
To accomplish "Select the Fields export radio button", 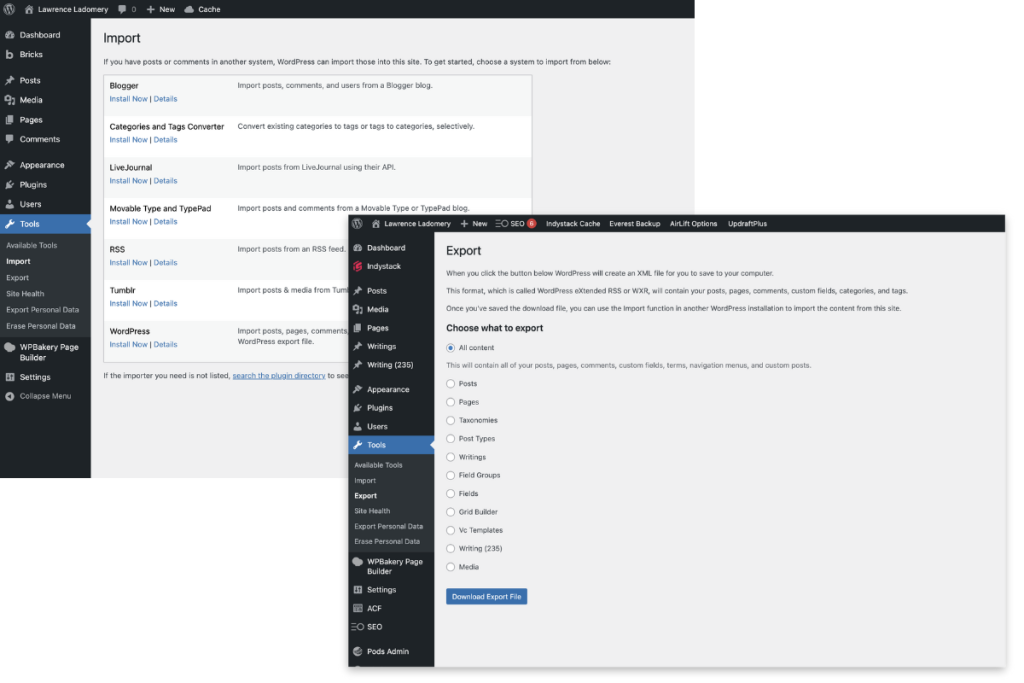I will (451, 494).
